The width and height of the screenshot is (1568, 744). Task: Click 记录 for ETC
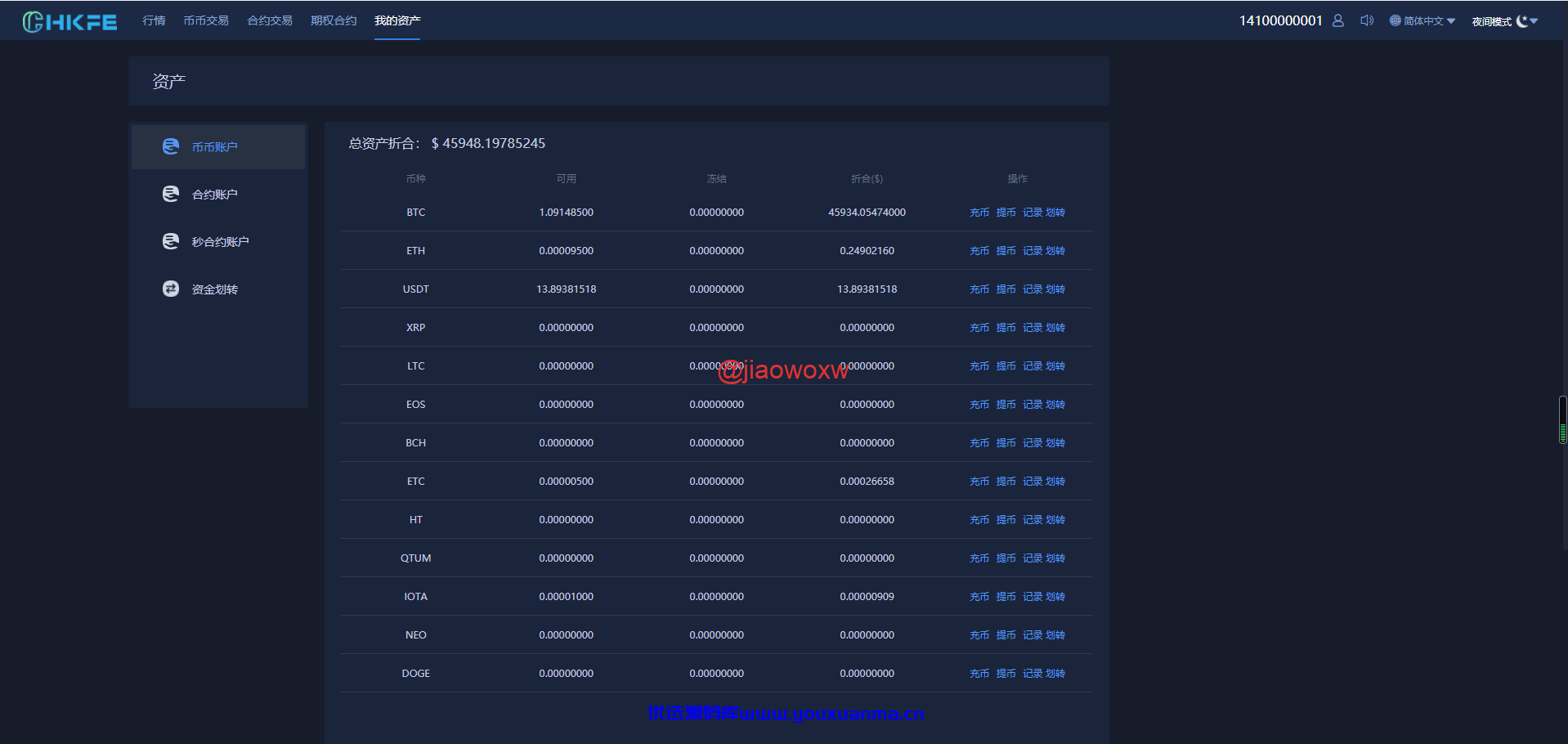pyautogui.click(x=1033, y=482)
